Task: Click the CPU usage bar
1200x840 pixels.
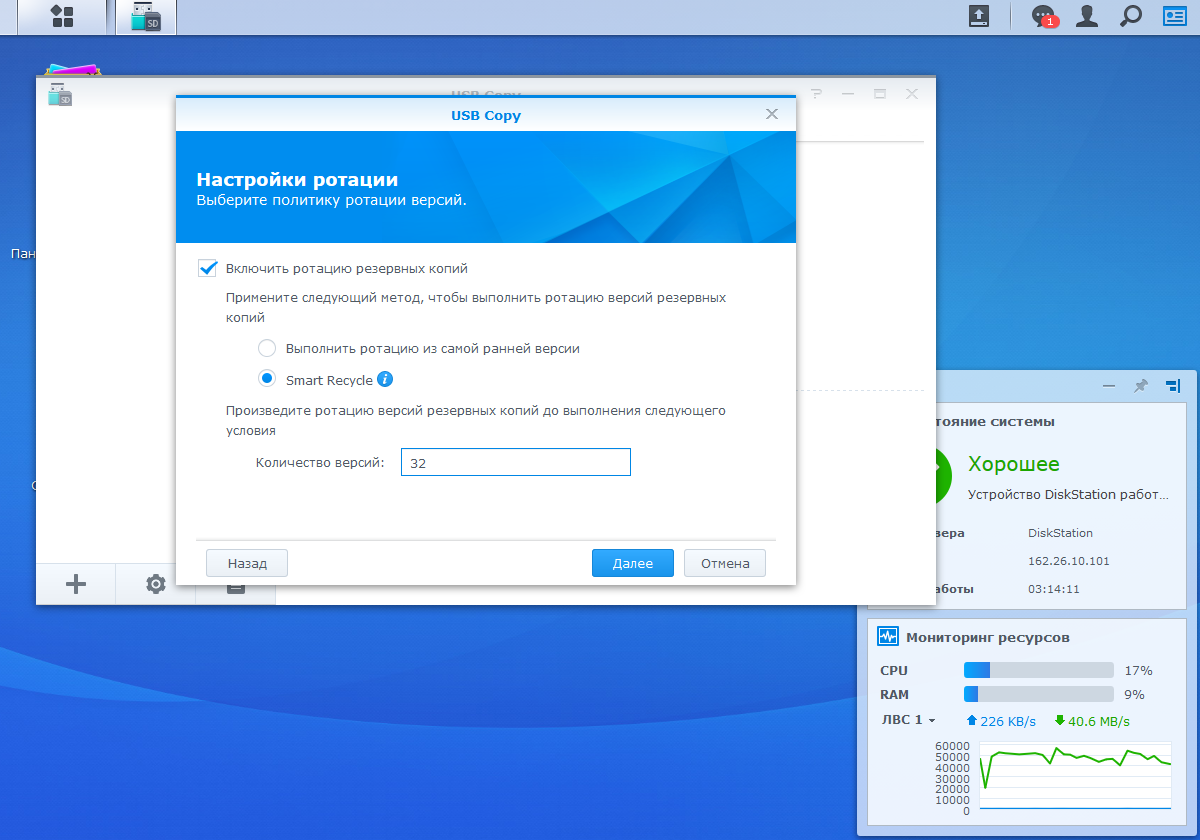Action: pyautogui.click(x=1039, y=670)
